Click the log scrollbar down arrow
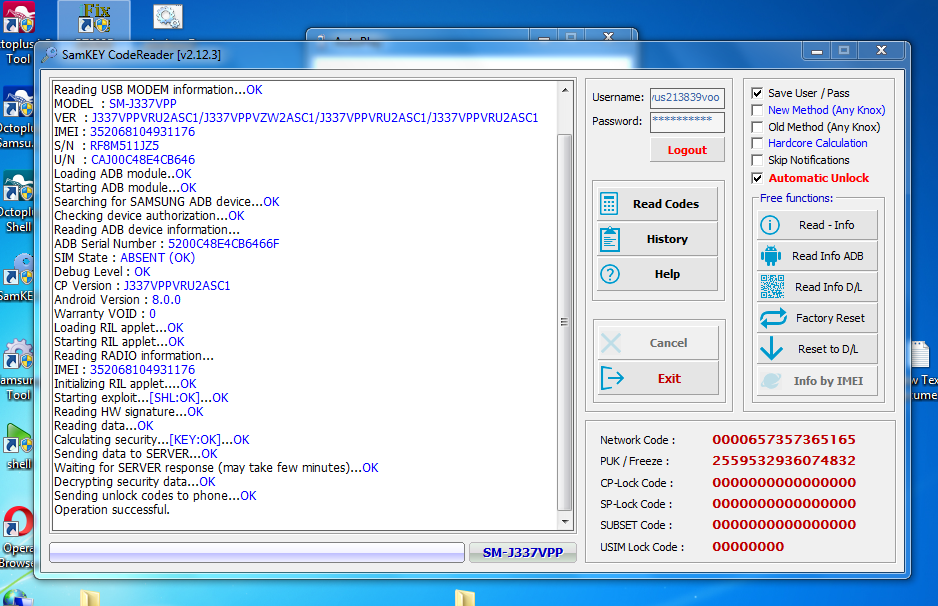This screenshot has height=606, width=938. click(x=565, y=522)
